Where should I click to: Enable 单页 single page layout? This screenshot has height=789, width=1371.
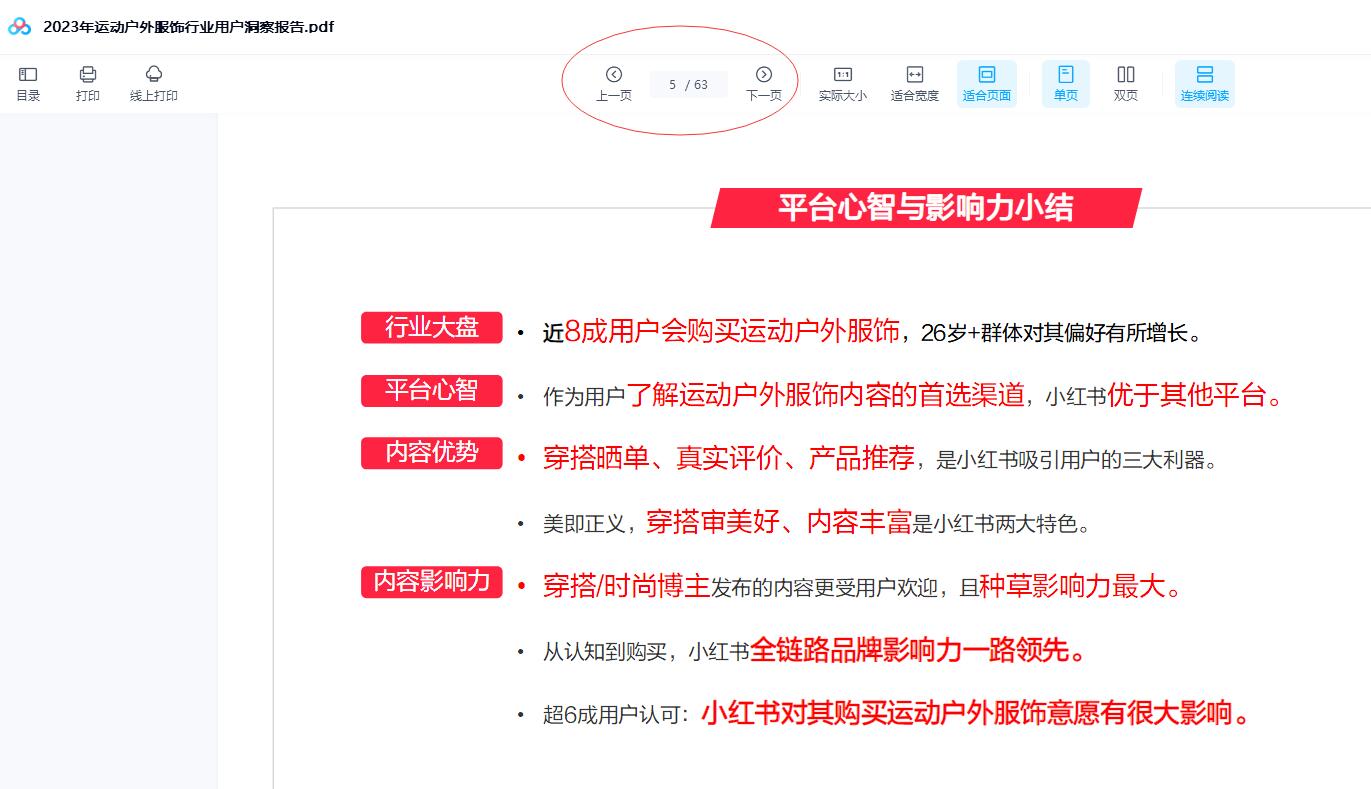(x=1065, y=83)
